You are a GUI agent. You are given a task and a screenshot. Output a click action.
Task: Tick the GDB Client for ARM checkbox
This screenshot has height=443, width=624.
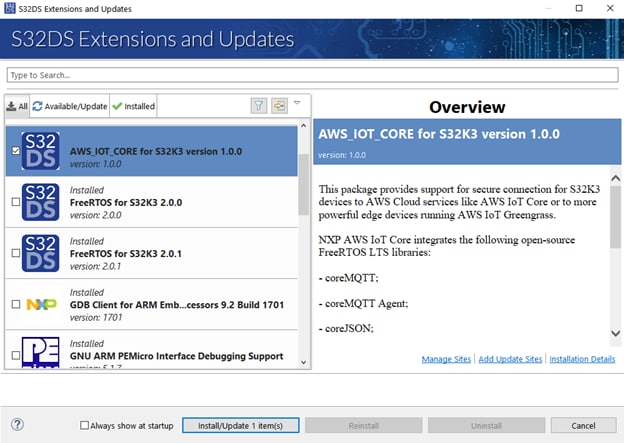[14, 304]
